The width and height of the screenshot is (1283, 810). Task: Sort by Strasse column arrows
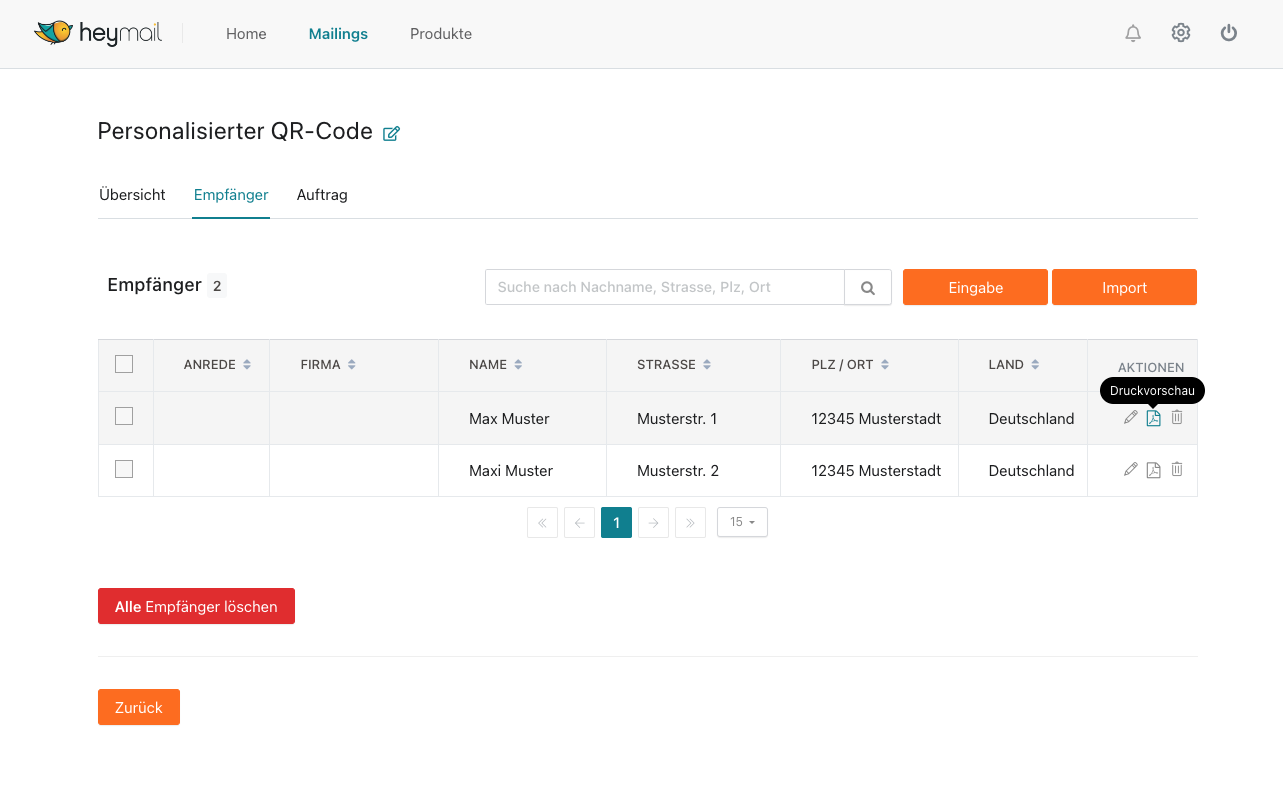707,365
